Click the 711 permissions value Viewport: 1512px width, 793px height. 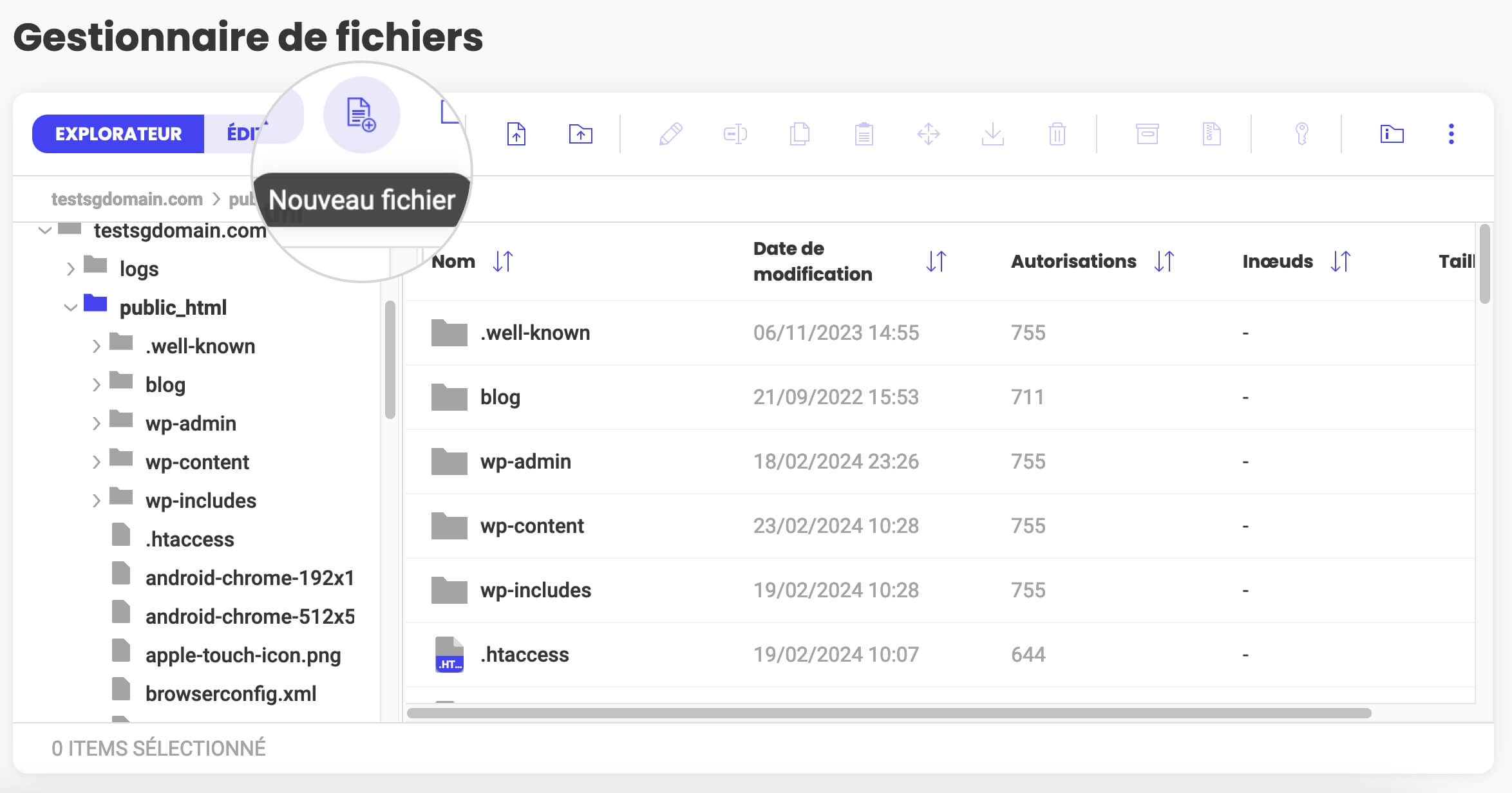click(1028, 397)
